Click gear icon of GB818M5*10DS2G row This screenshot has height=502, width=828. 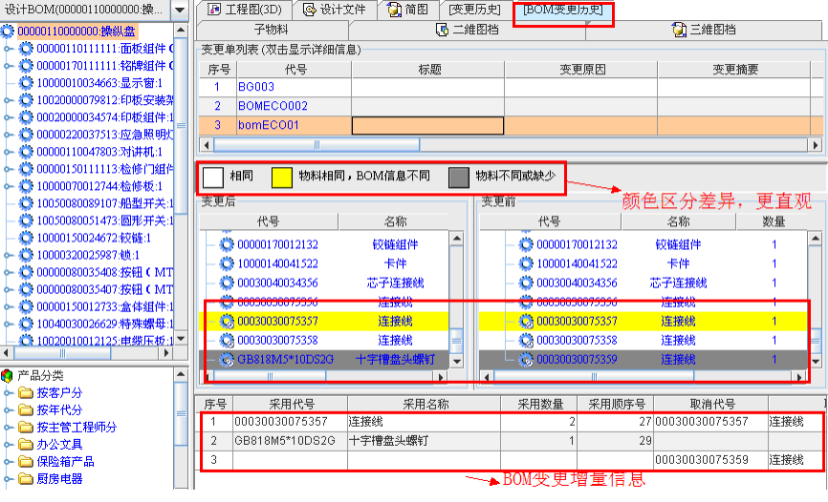point(227,358)
